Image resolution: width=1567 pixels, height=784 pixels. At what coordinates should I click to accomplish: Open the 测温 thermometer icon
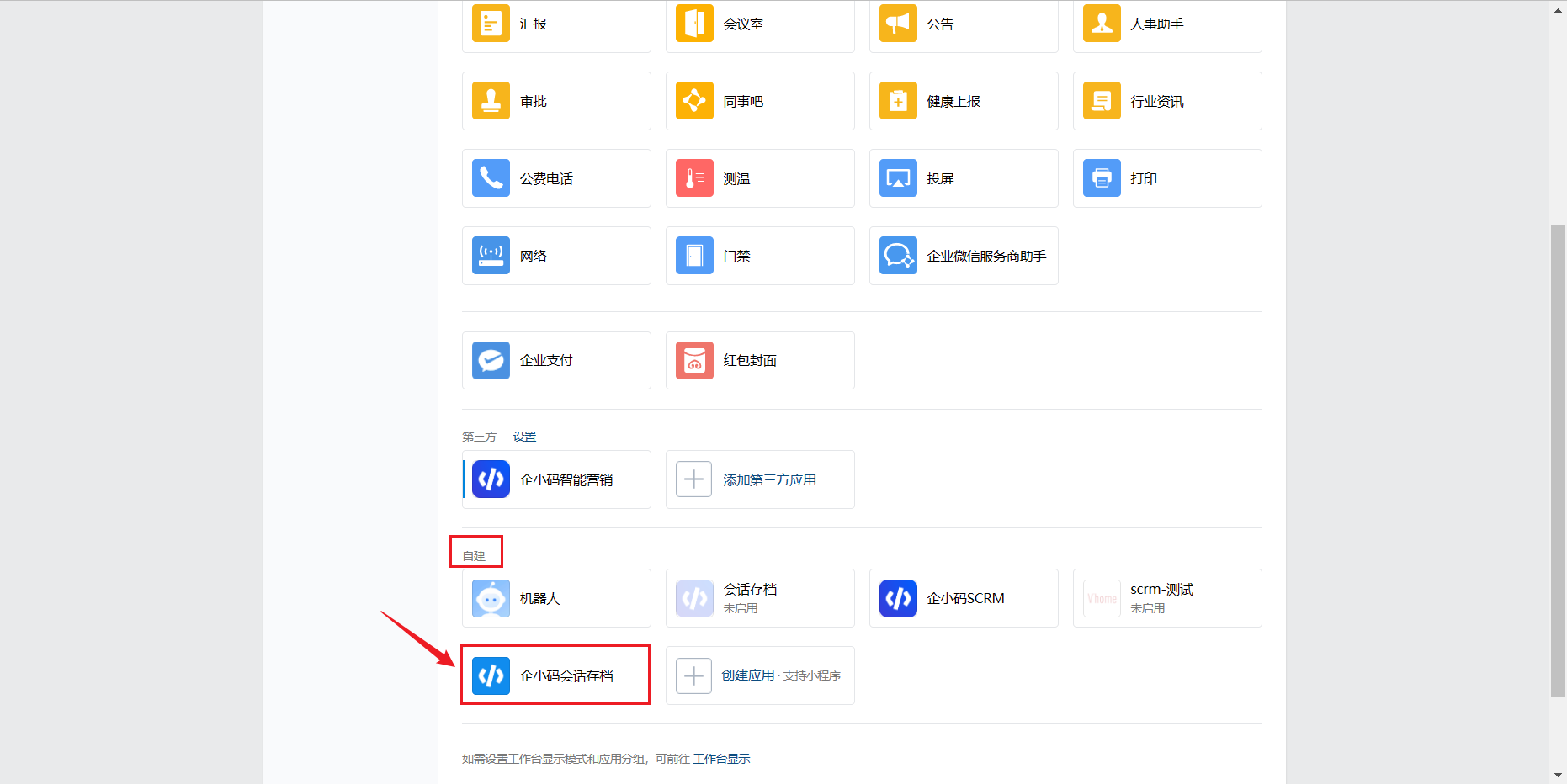pos(694,178)
